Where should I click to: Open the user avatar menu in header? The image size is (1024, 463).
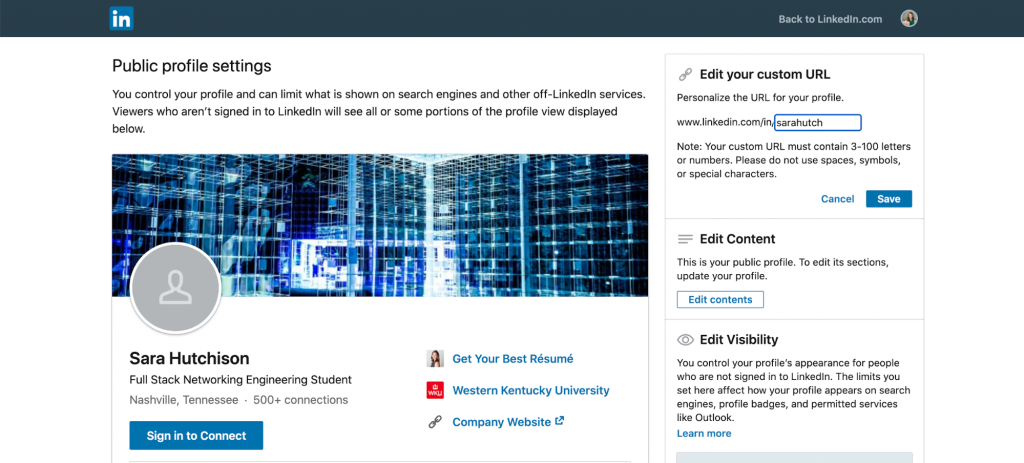(x=909, y=19)
